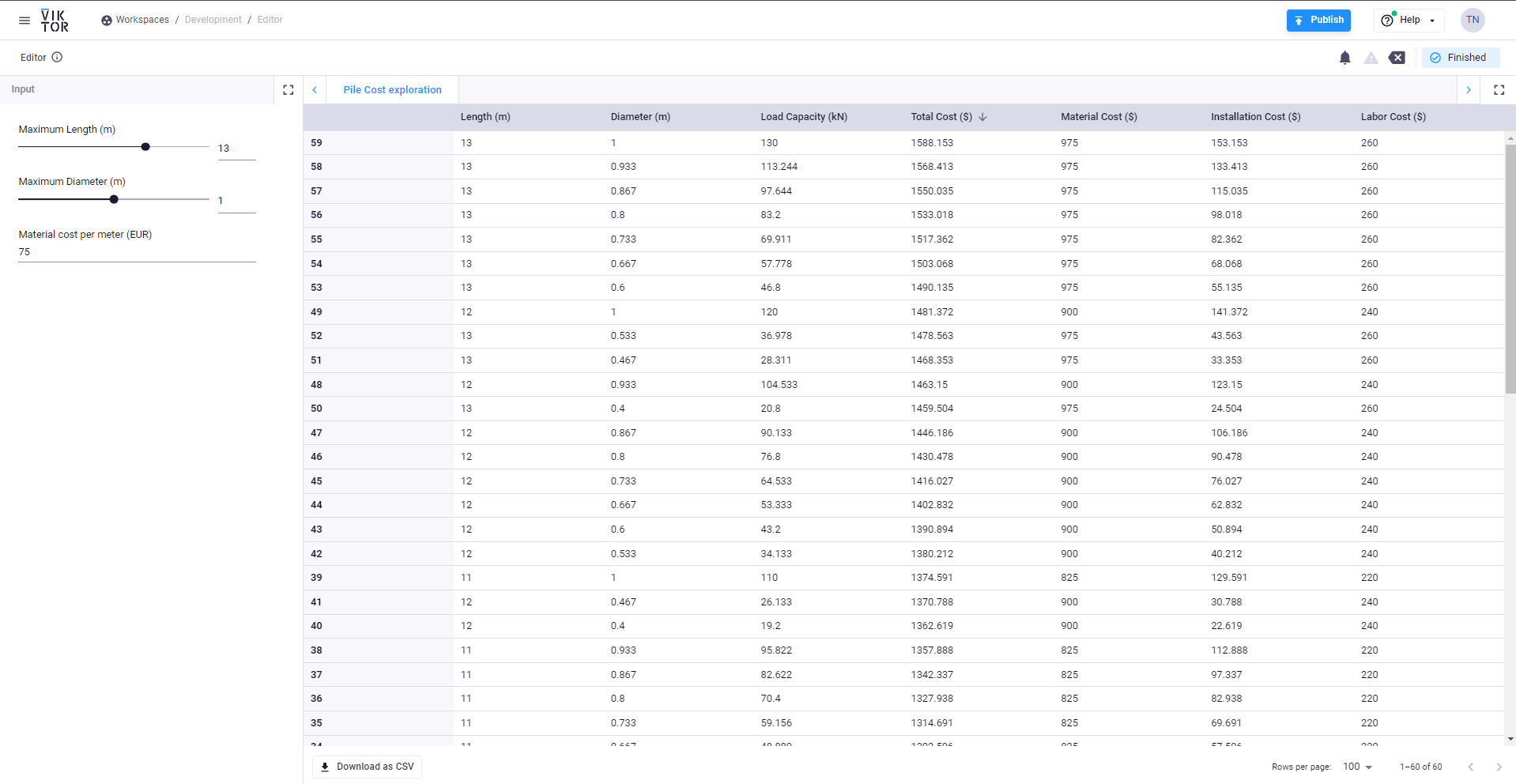
Task: Go to previous table page
Action: [1470, 767]
